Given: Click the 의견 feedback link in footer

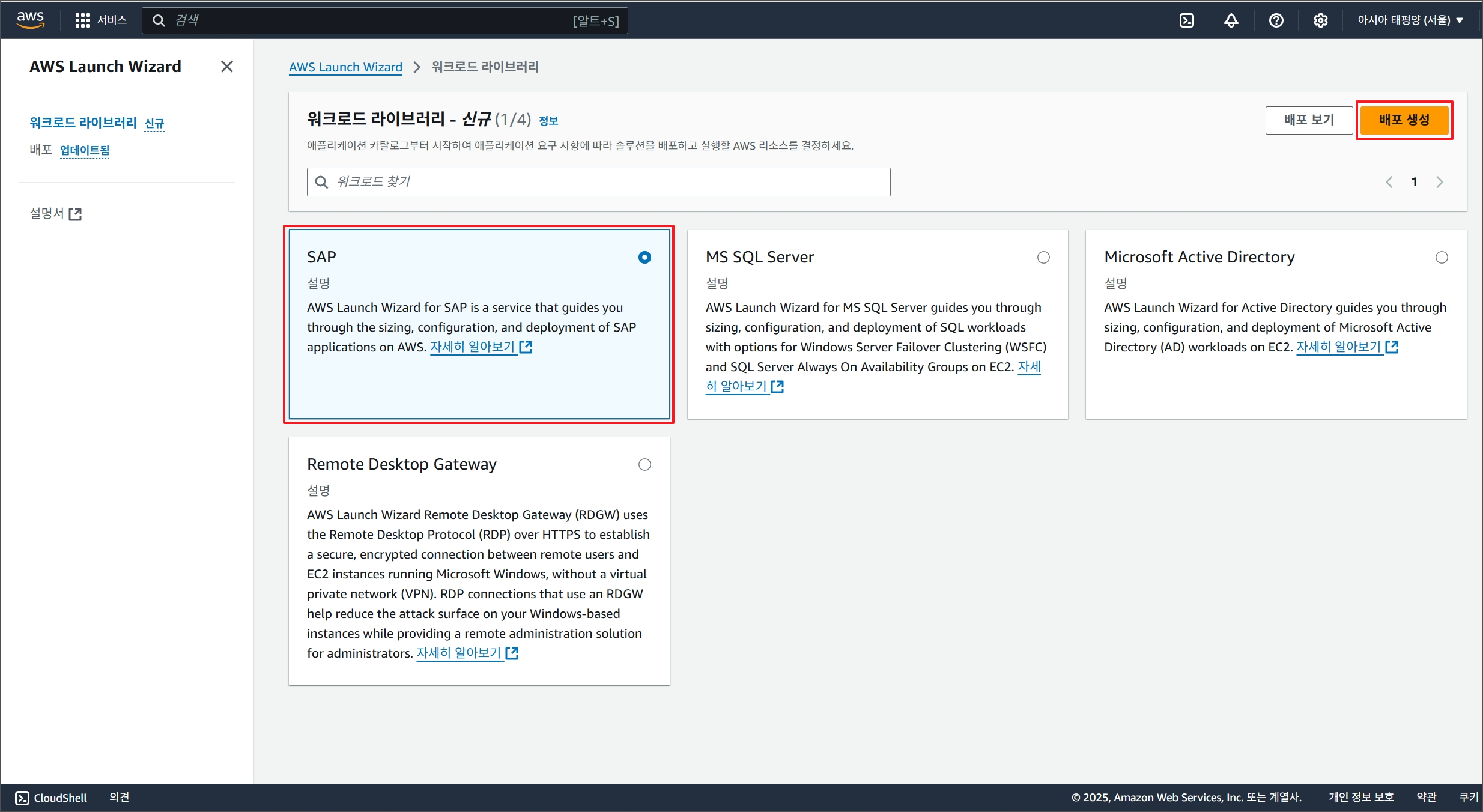Looking at the screenshot, I should [x=120, y=797].
